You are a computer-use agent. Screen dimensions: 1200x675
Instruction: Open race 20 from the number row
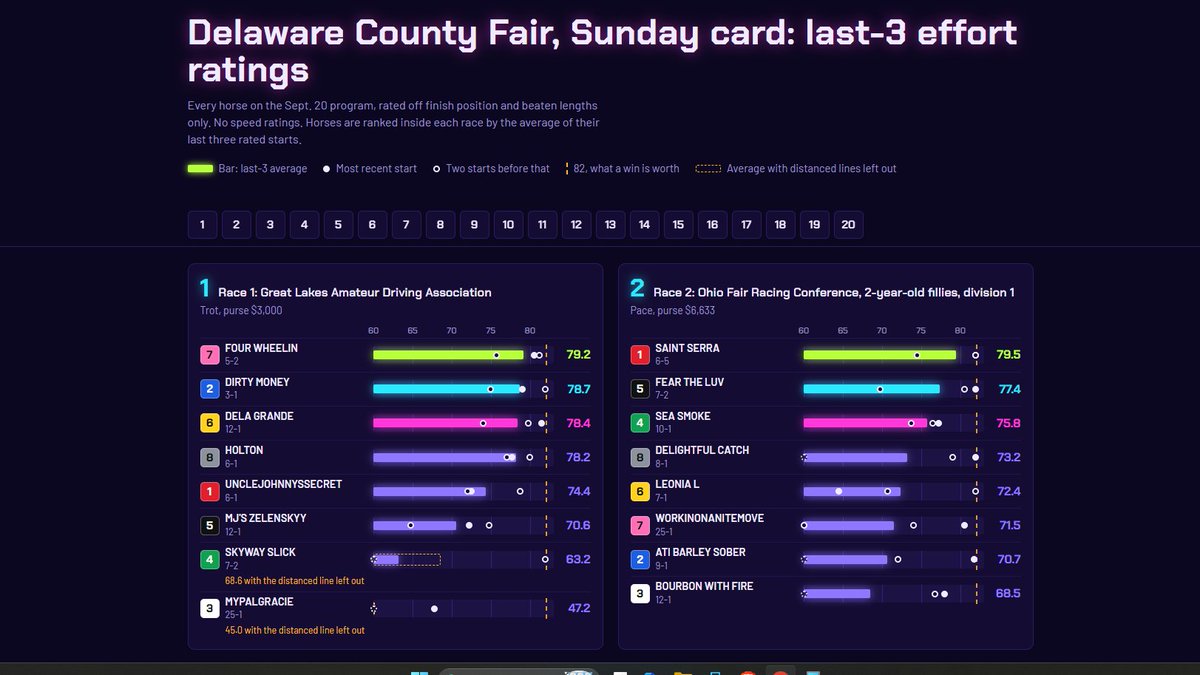point(848,225)
